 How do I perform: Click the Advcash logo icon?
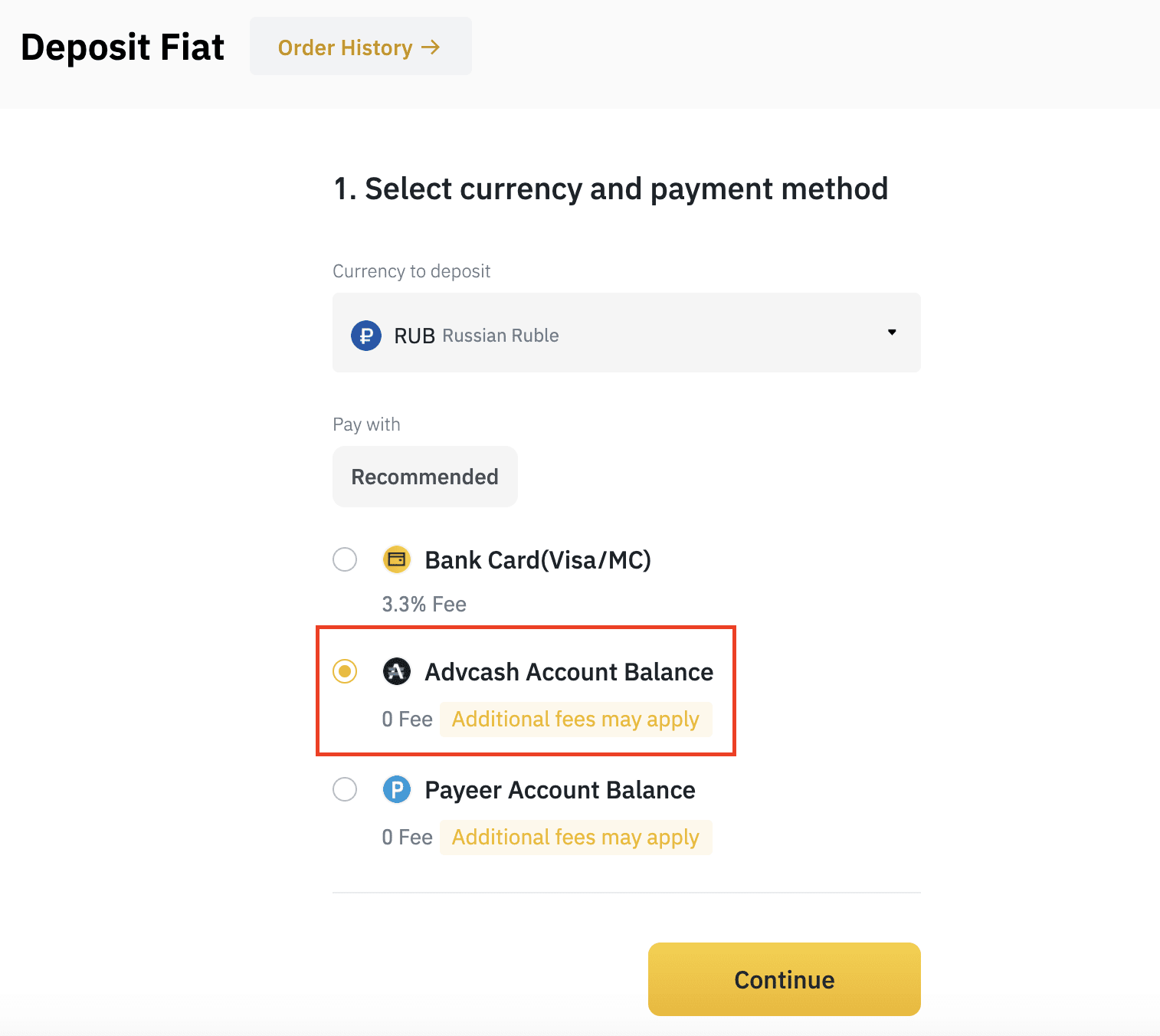397,672
